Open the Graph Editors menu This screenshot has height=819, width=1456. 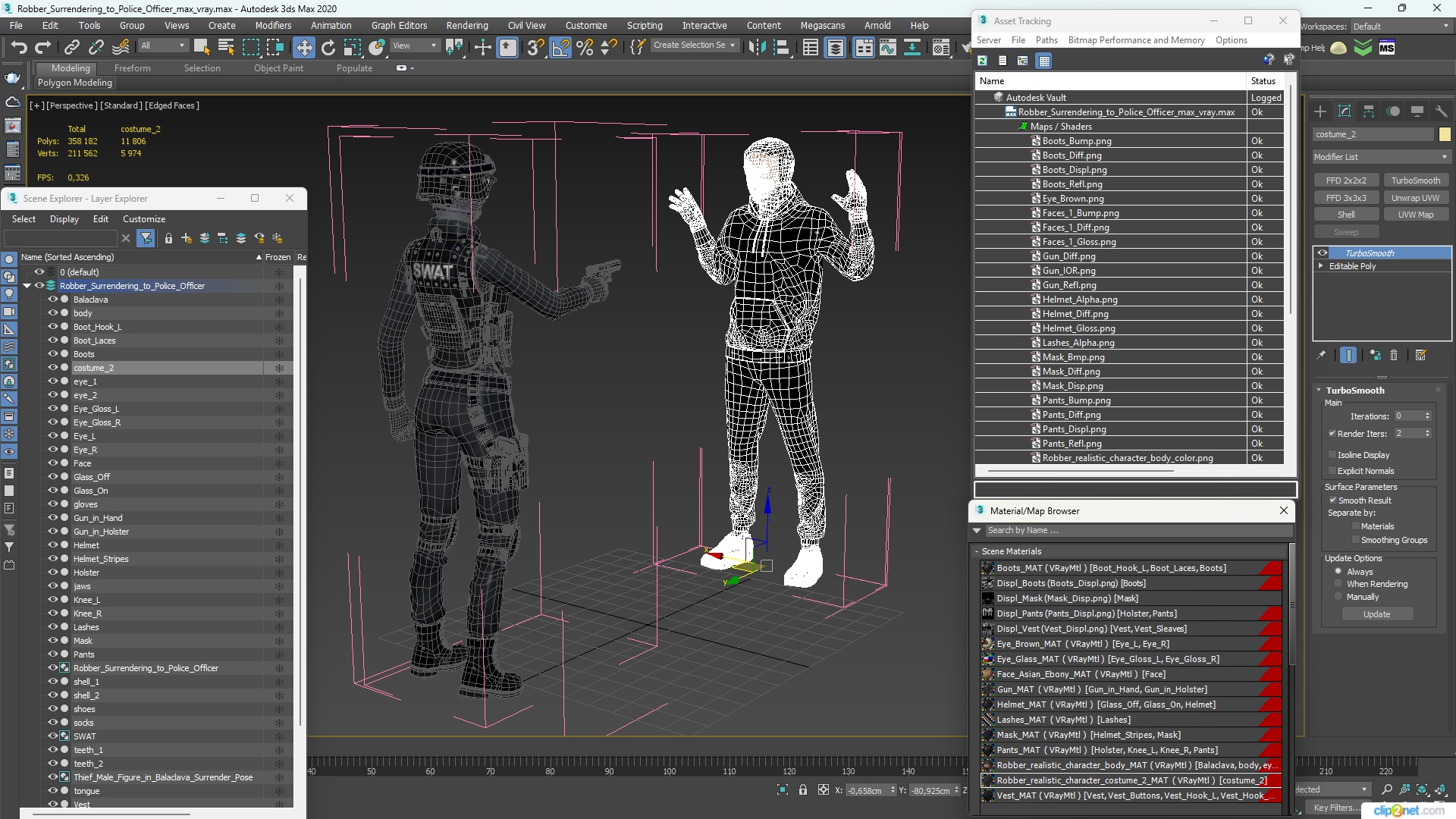click(x=399, y=25)
